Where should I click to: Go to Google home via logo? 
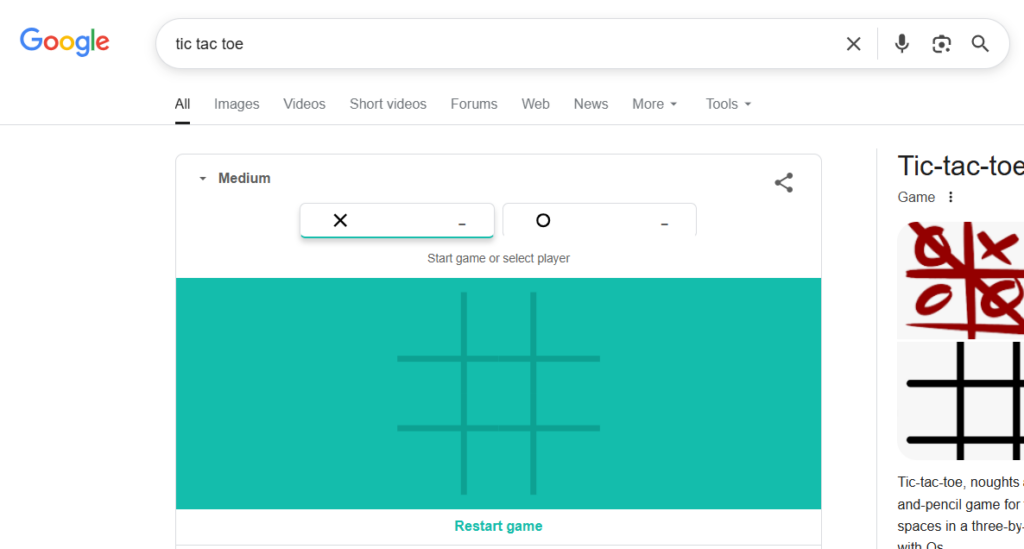click(65, 42)
